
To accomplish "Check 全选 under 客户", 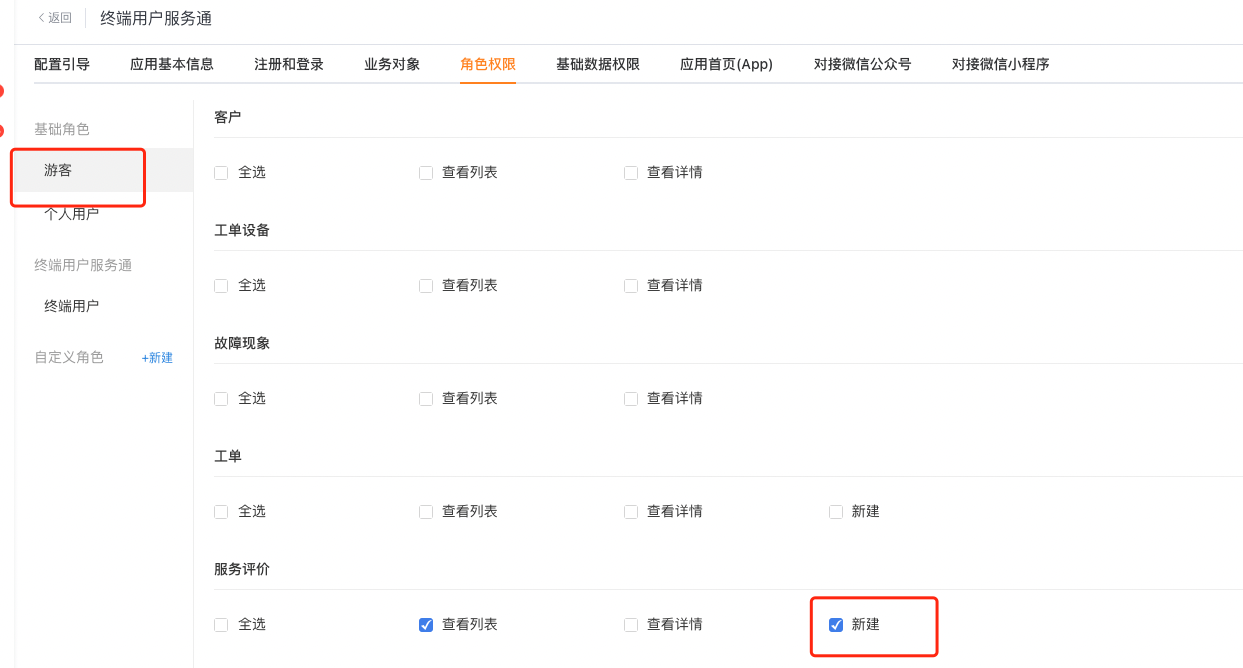I will [221, 173].
